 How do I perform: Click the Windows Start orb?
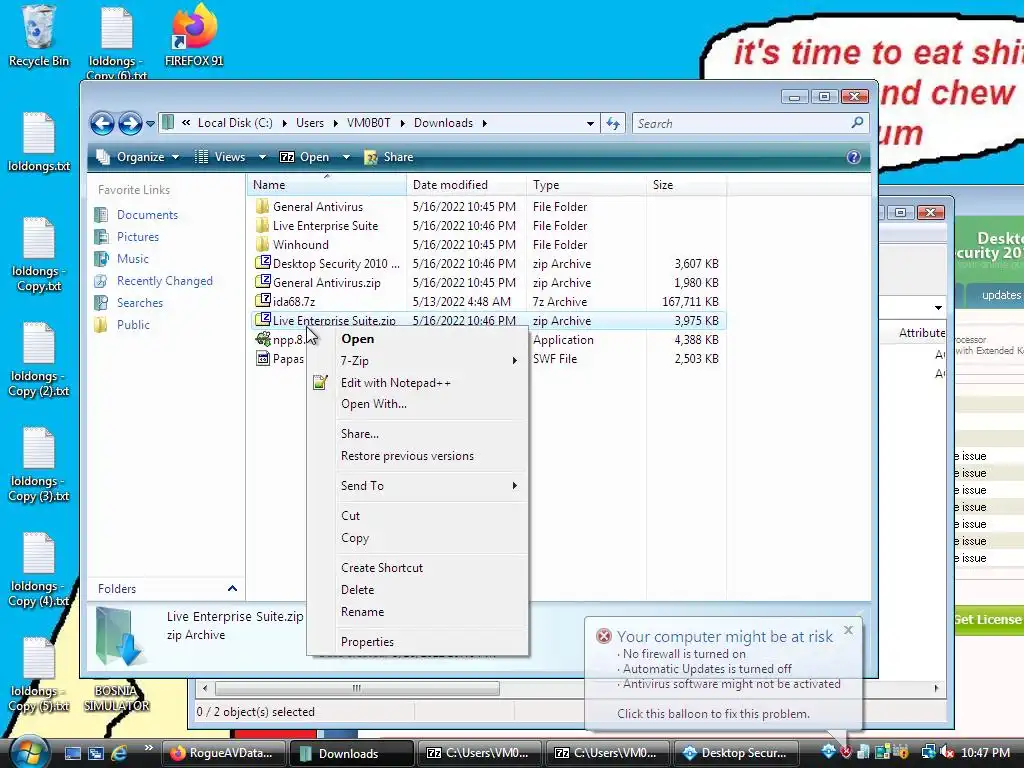pos(29,752)
